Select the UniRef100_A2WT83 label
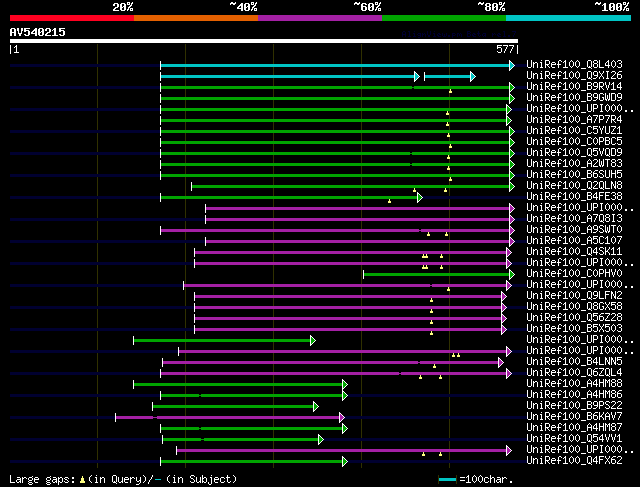640x487 pixels. tap(574, 164)
